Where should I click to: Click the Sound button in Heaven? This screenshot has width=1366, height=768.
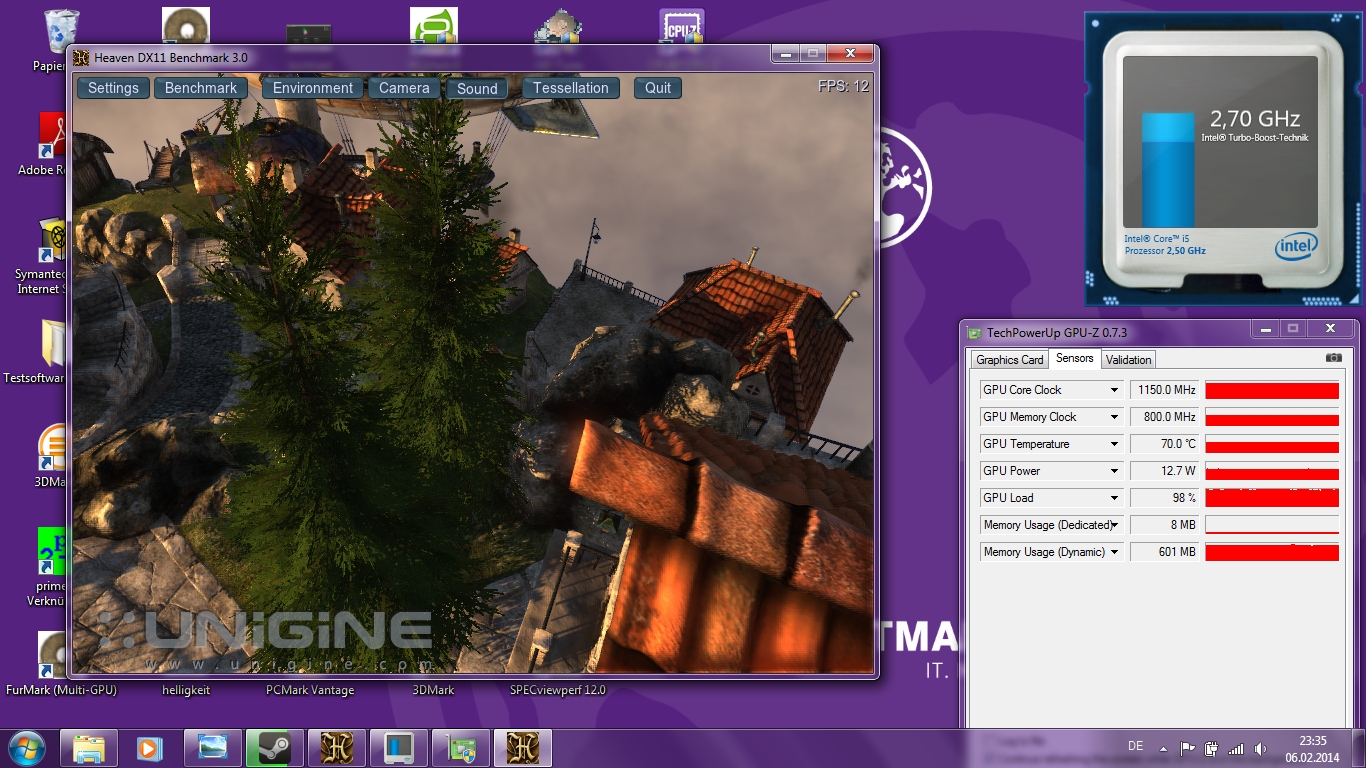pyautogui.click(x=477, y=88)
